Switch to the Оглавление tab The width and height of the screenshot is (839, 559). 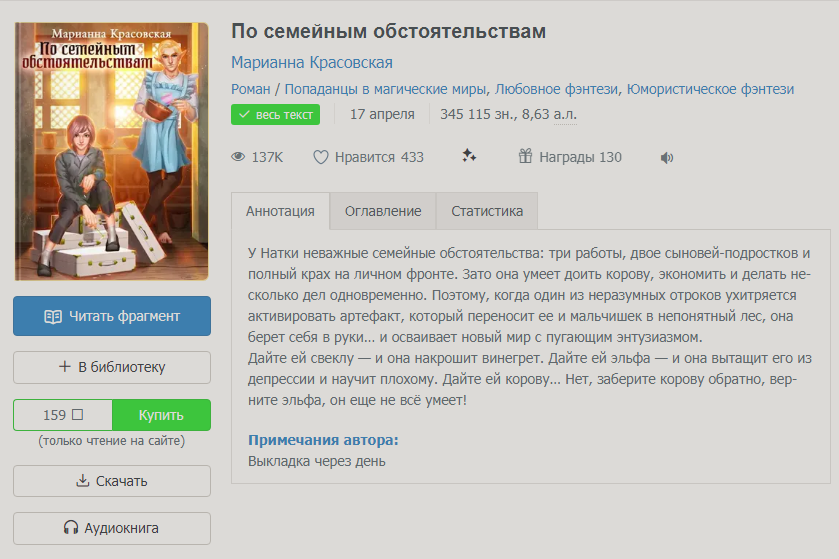383,211
